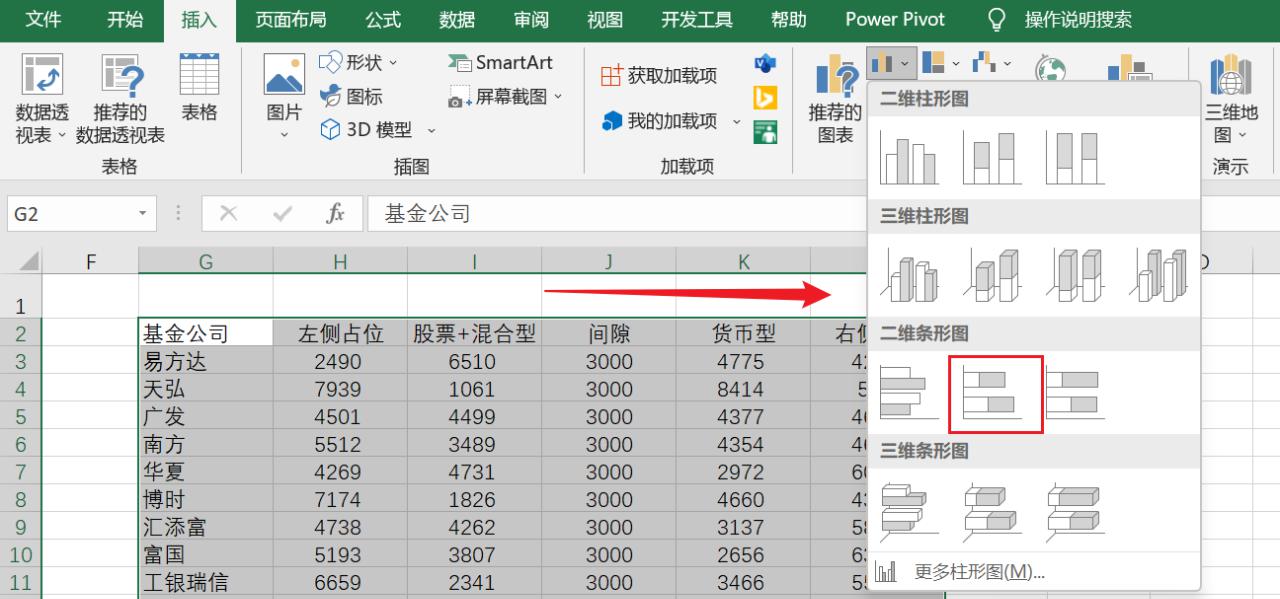The height and width of the screenshot is (599, 1280).
Task: Insert SmartArt graphic
Action: pyautogui.click(x=501, y=62)
